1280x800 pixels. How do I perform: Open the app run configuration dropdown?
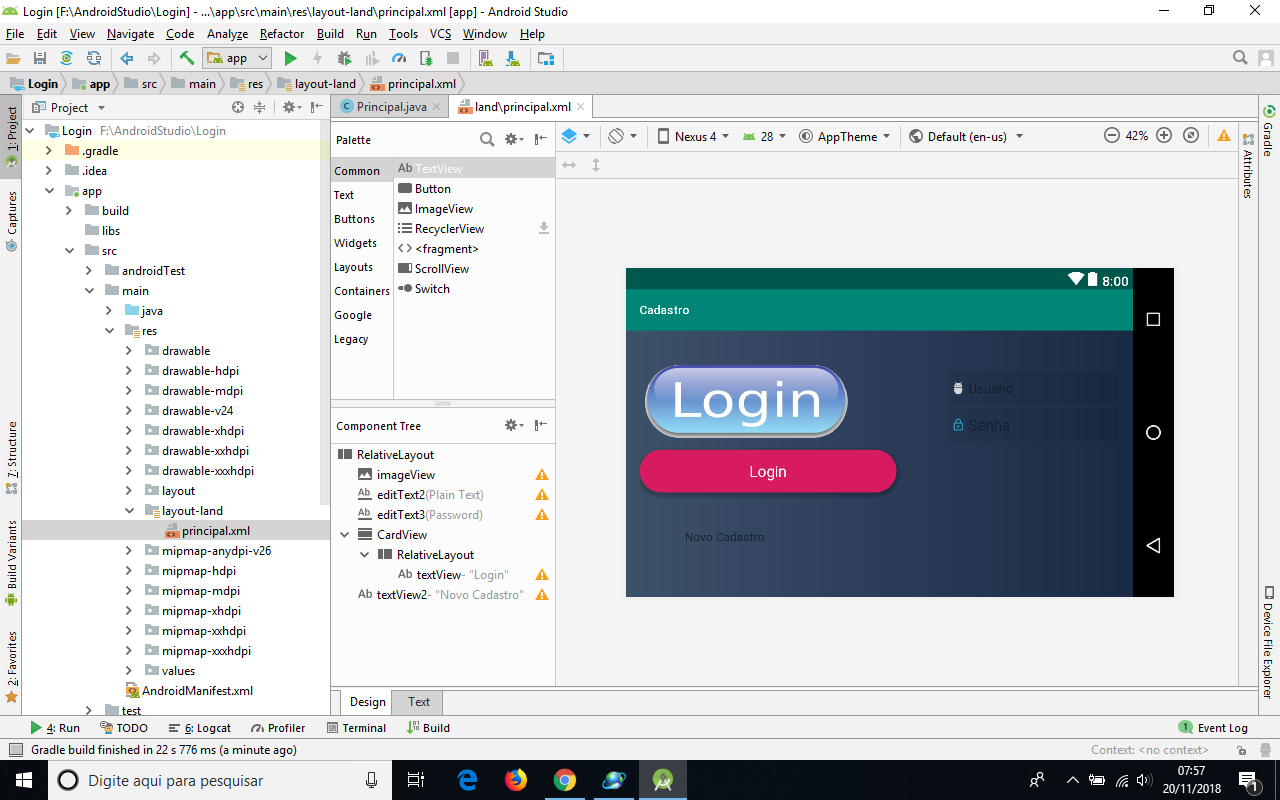[x=237, y=58]
